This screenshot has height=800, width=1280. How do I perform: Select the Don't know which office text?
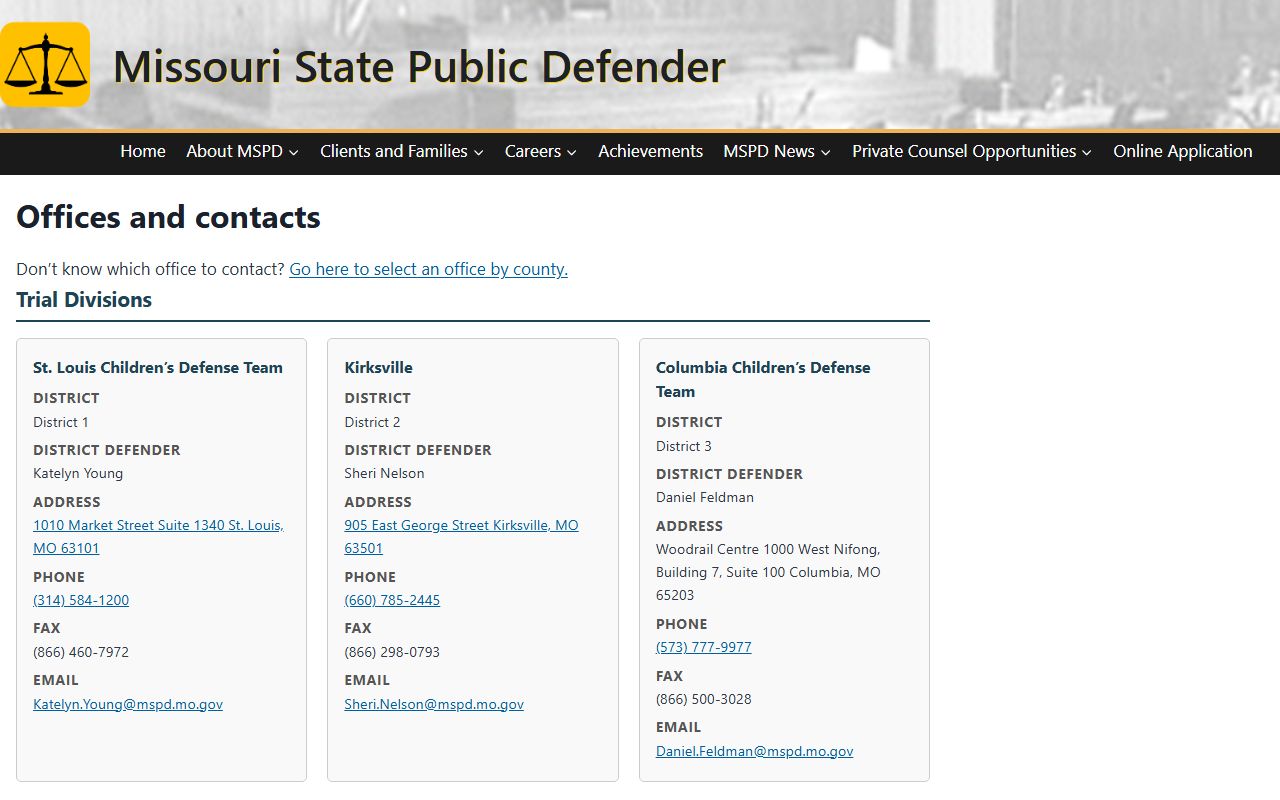pyautogui.click(x=150, y=269)
